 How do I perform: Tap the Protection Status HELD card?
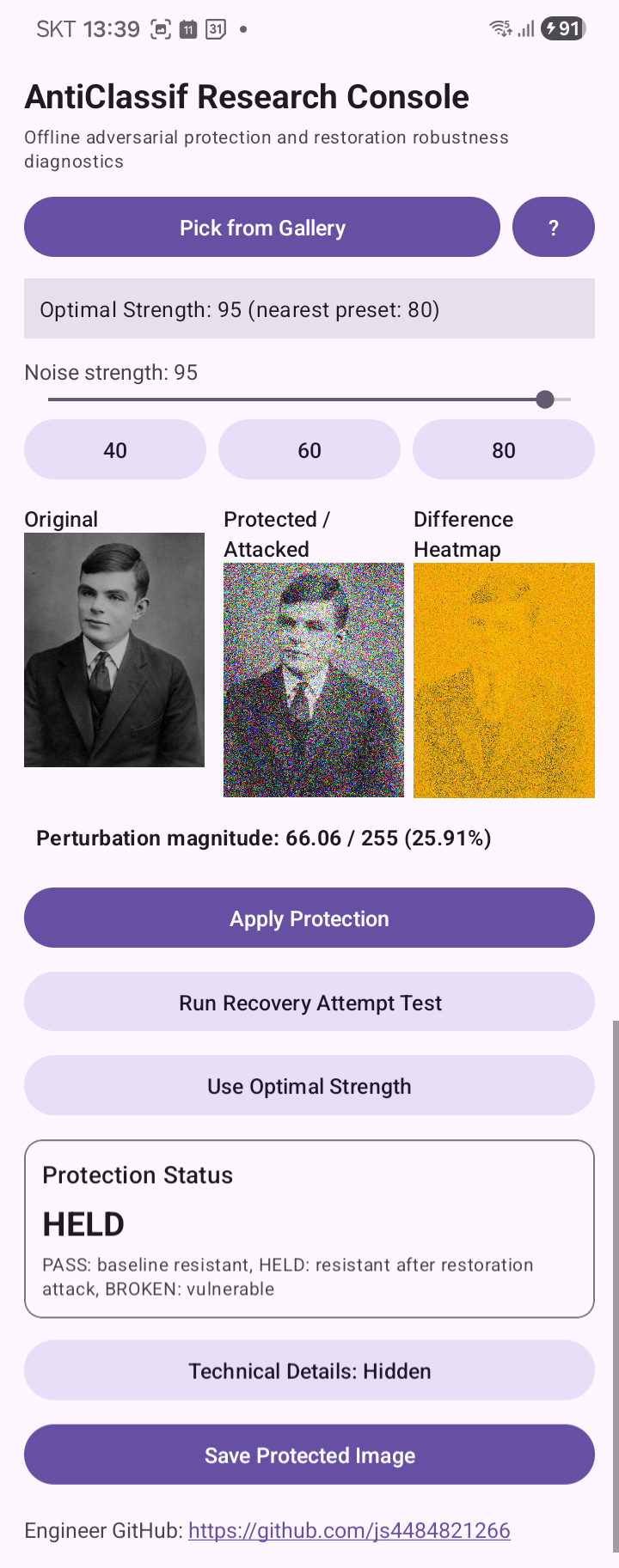[x=309, y=1229]
